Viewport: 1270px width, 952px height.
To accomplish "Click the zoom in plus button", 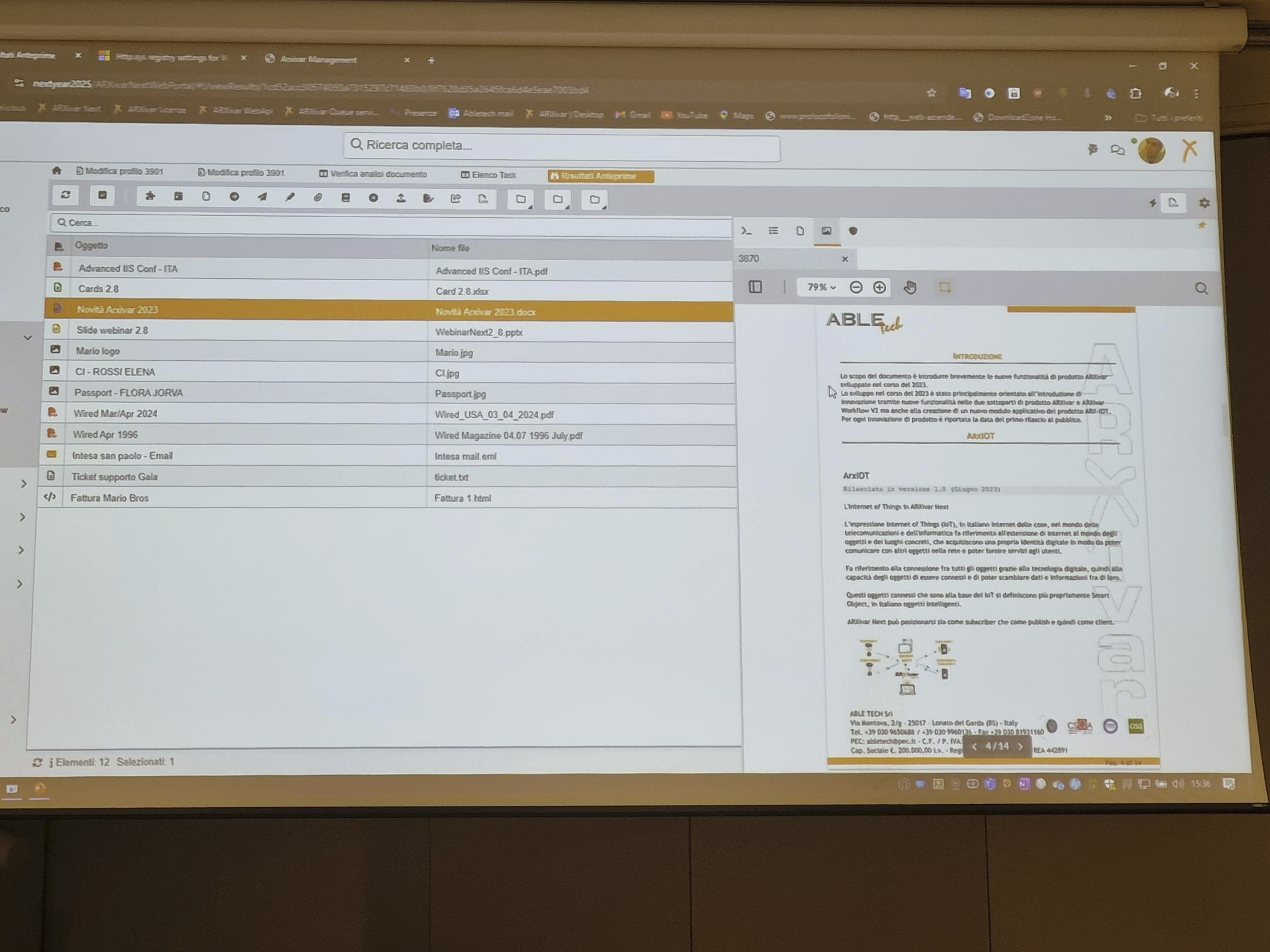I will pyautogui.click(x=879, y=288).
